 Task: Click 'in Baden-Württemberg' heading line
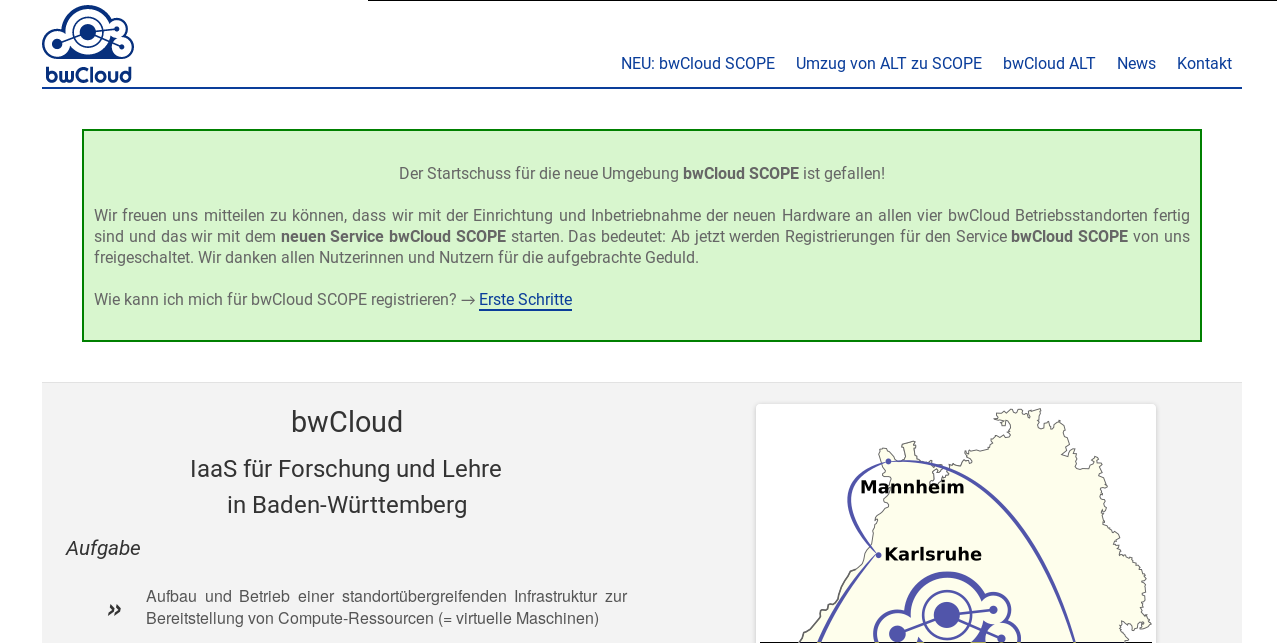[x=347, y=505]
